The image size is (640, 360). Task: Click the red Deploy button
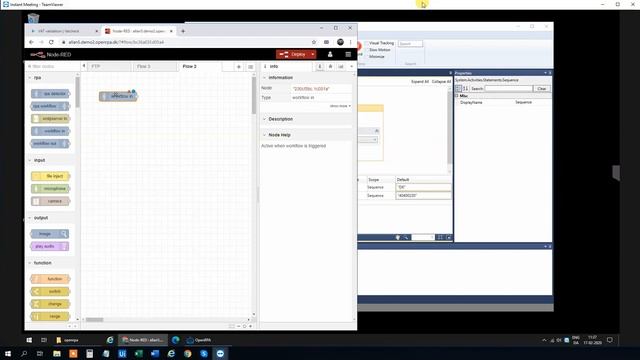pos(293,54)
